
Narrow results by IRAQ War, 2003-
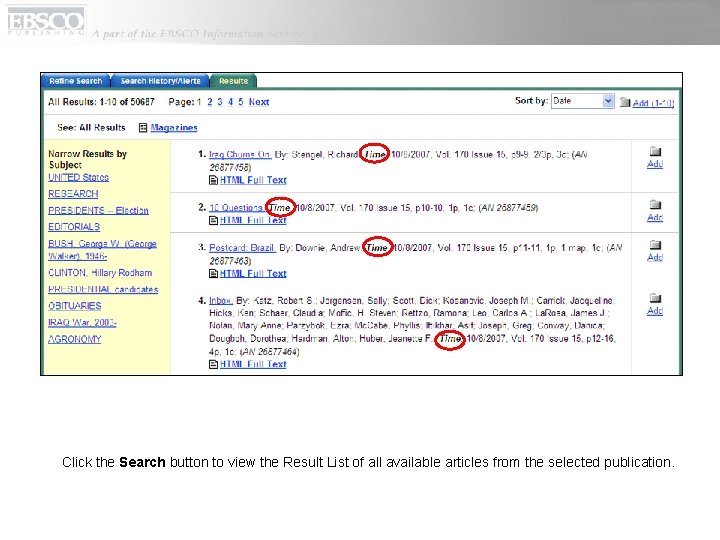82,322
